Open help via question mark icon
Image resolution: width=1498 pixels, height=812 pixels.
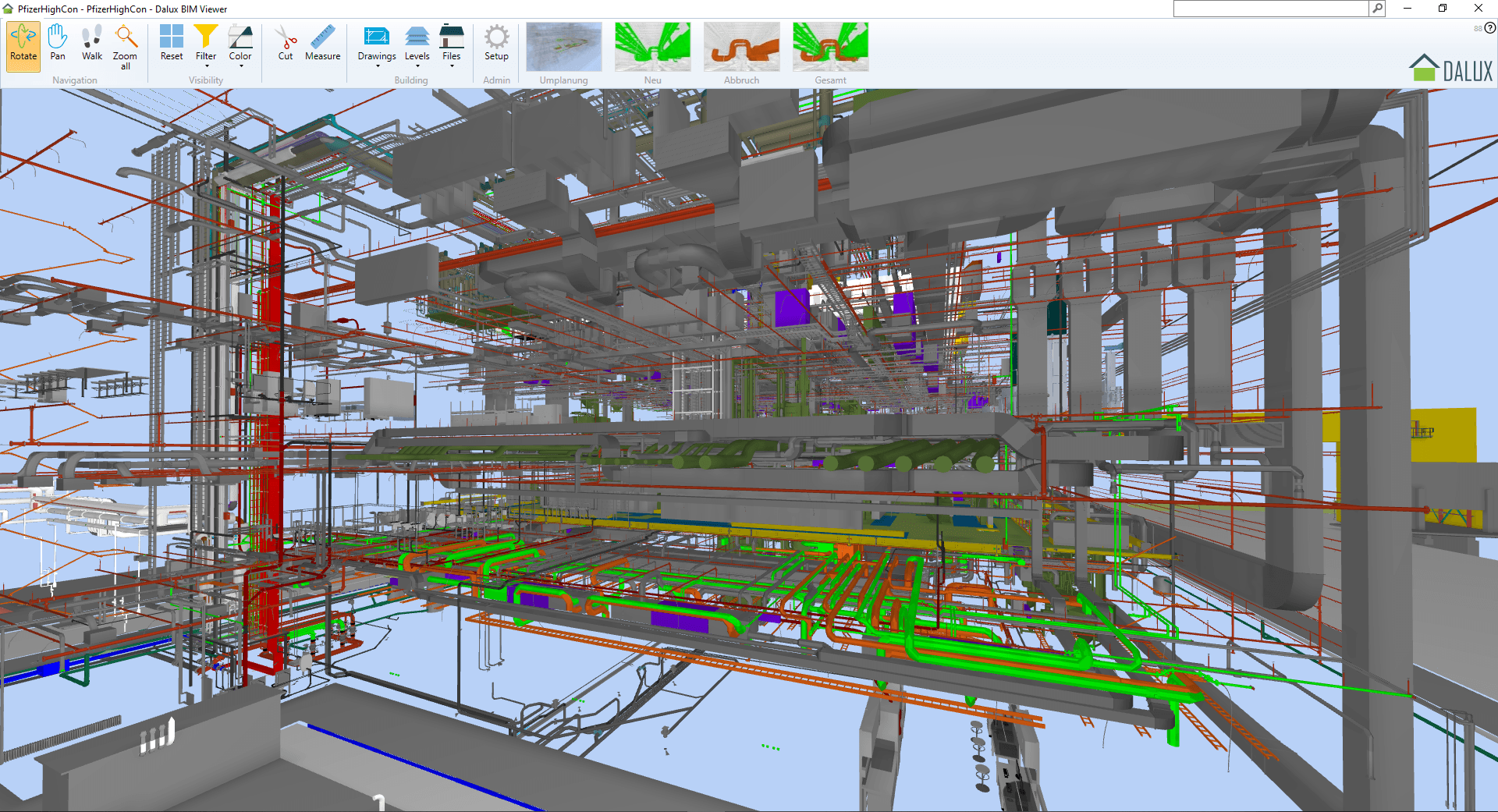point(1490,28)
